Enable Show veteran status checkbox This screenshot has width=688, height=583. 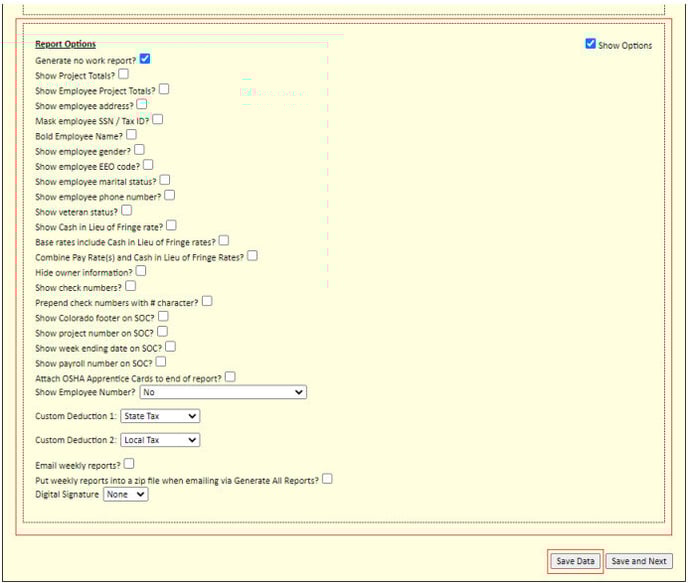[x=127, y=211]
